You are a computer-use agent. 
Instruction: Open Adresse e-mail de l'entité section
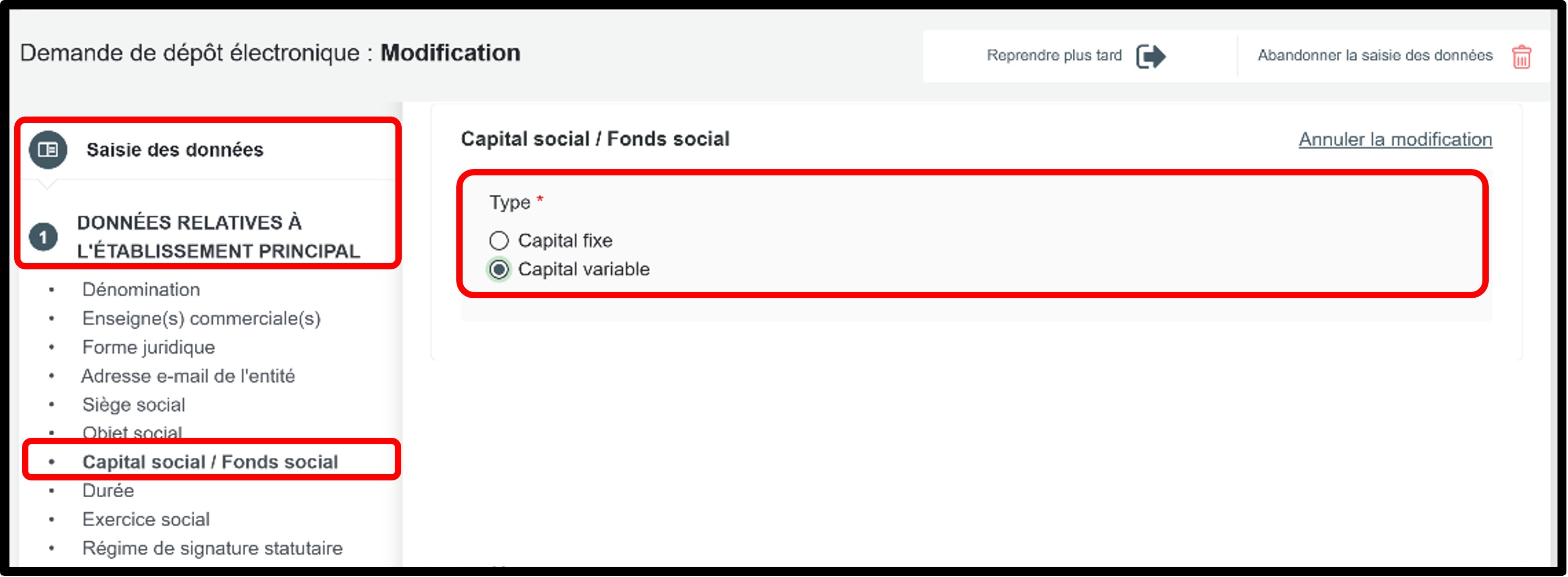[188, 376]
